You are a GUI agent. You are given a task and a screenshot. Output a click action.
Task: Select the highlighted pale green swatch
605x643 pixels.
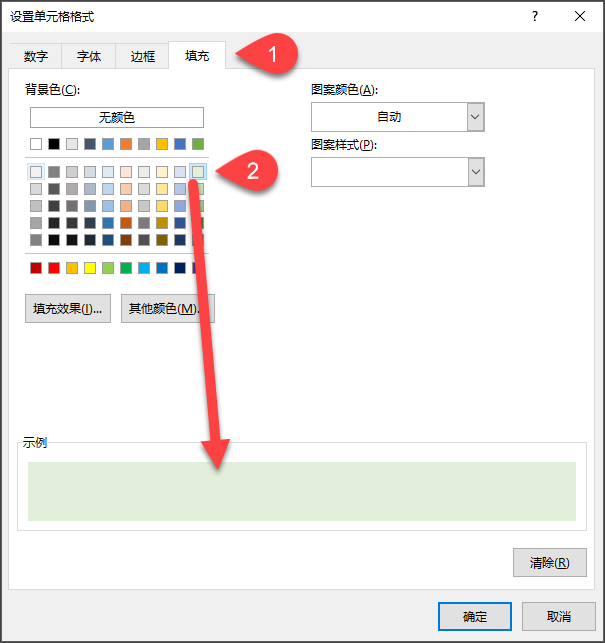198,172
